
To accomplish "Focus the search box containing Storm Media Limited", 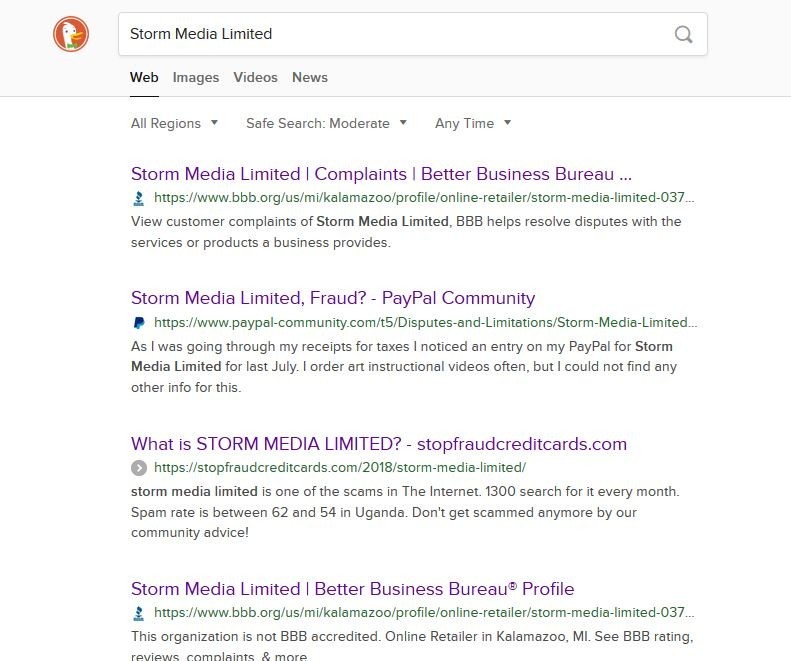I will pyautogui.click(x=413, y=34).
